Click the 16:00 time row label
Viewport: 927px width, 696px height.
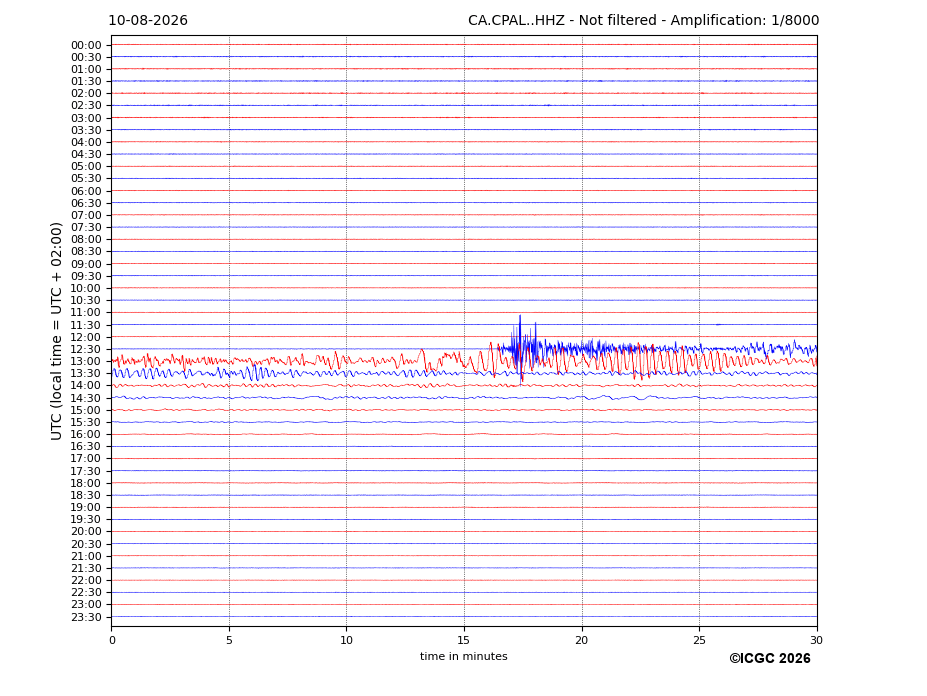coord(86,435)
